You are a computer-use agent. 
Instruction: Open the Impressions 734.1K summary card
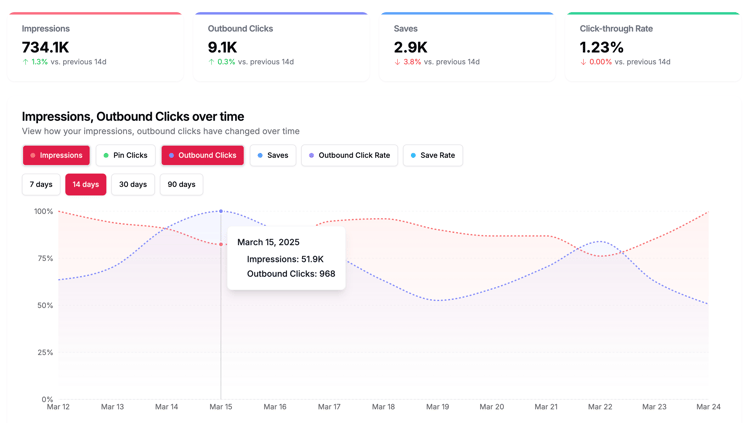tap(95, 46)
